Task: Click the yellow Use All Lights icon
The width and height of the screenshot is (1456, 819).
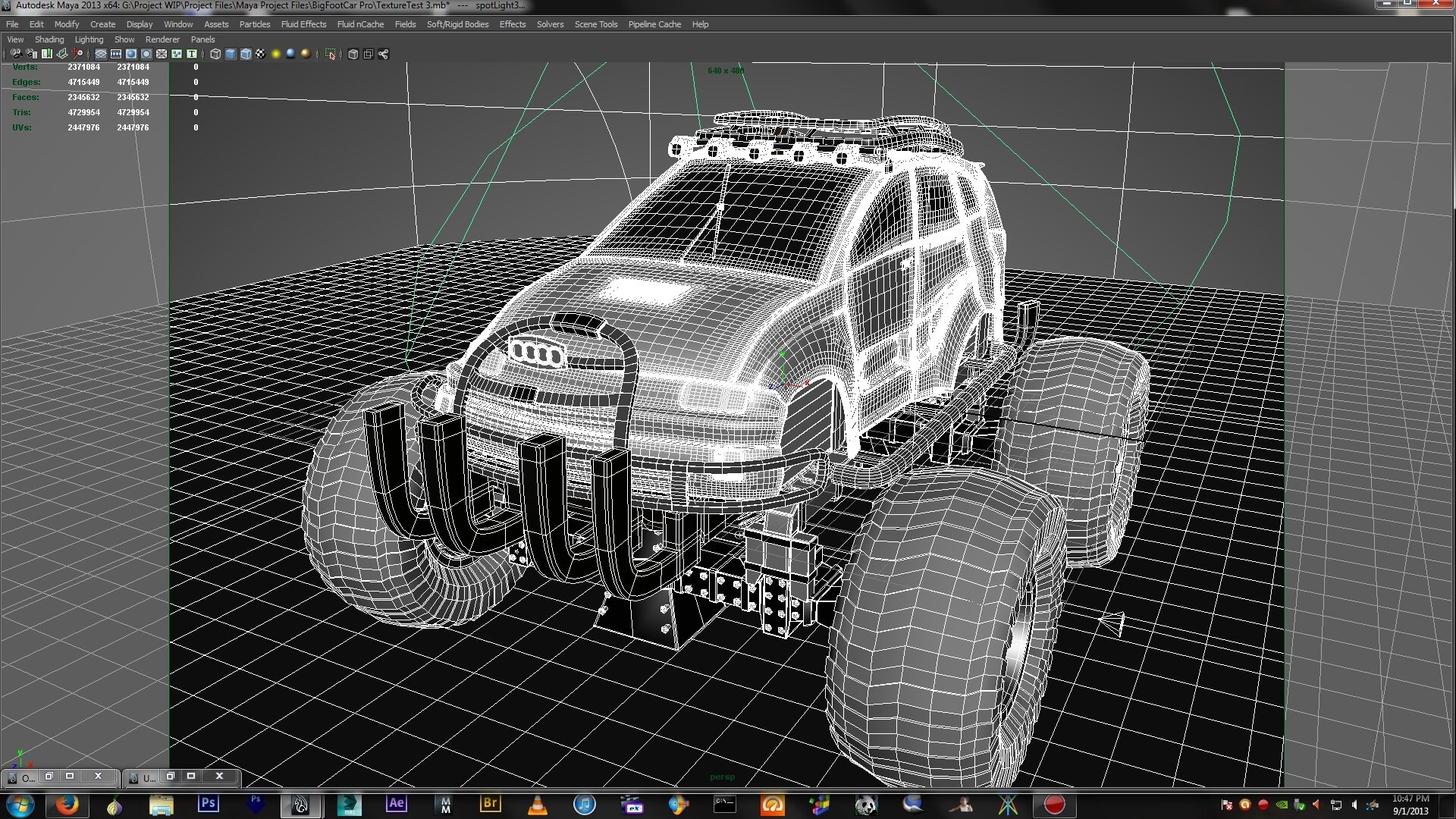Action: pos(276,54)
